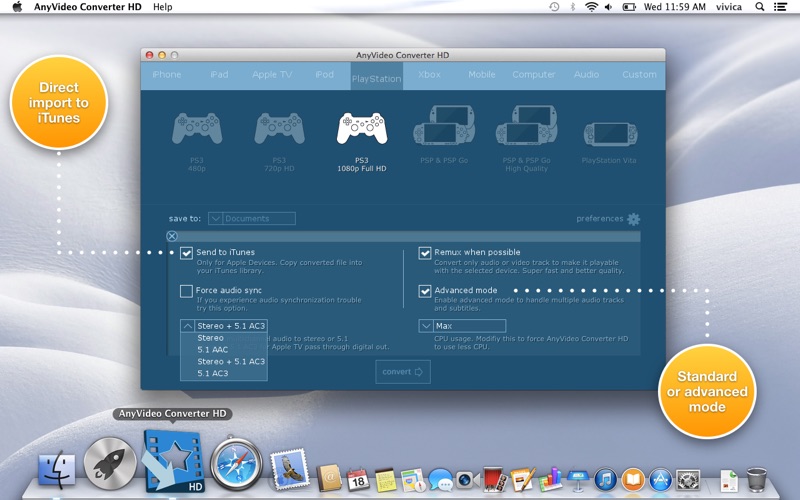800x500 pixels.
Task: Open Contacts address book in Dock
Action: pos(329,478)
